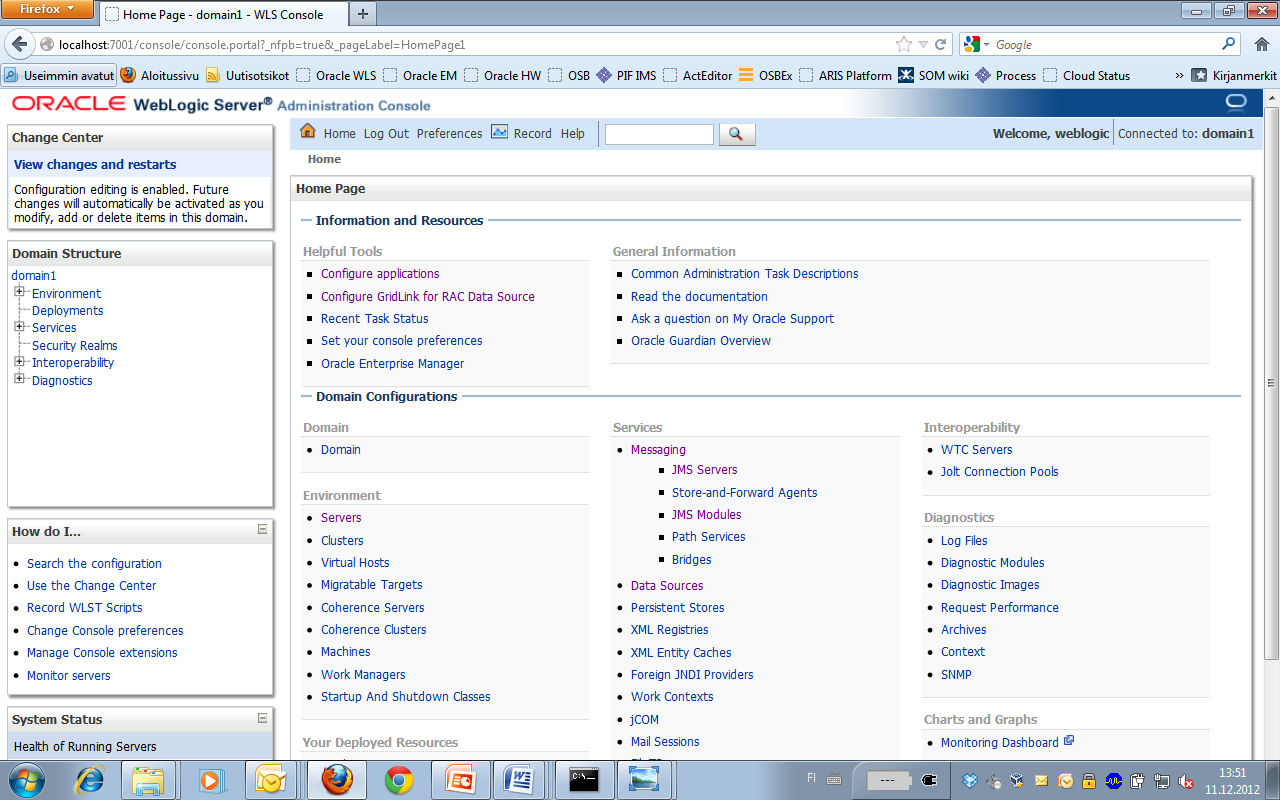Click Preferences in the console menu bar

click(x=449, y=133)
